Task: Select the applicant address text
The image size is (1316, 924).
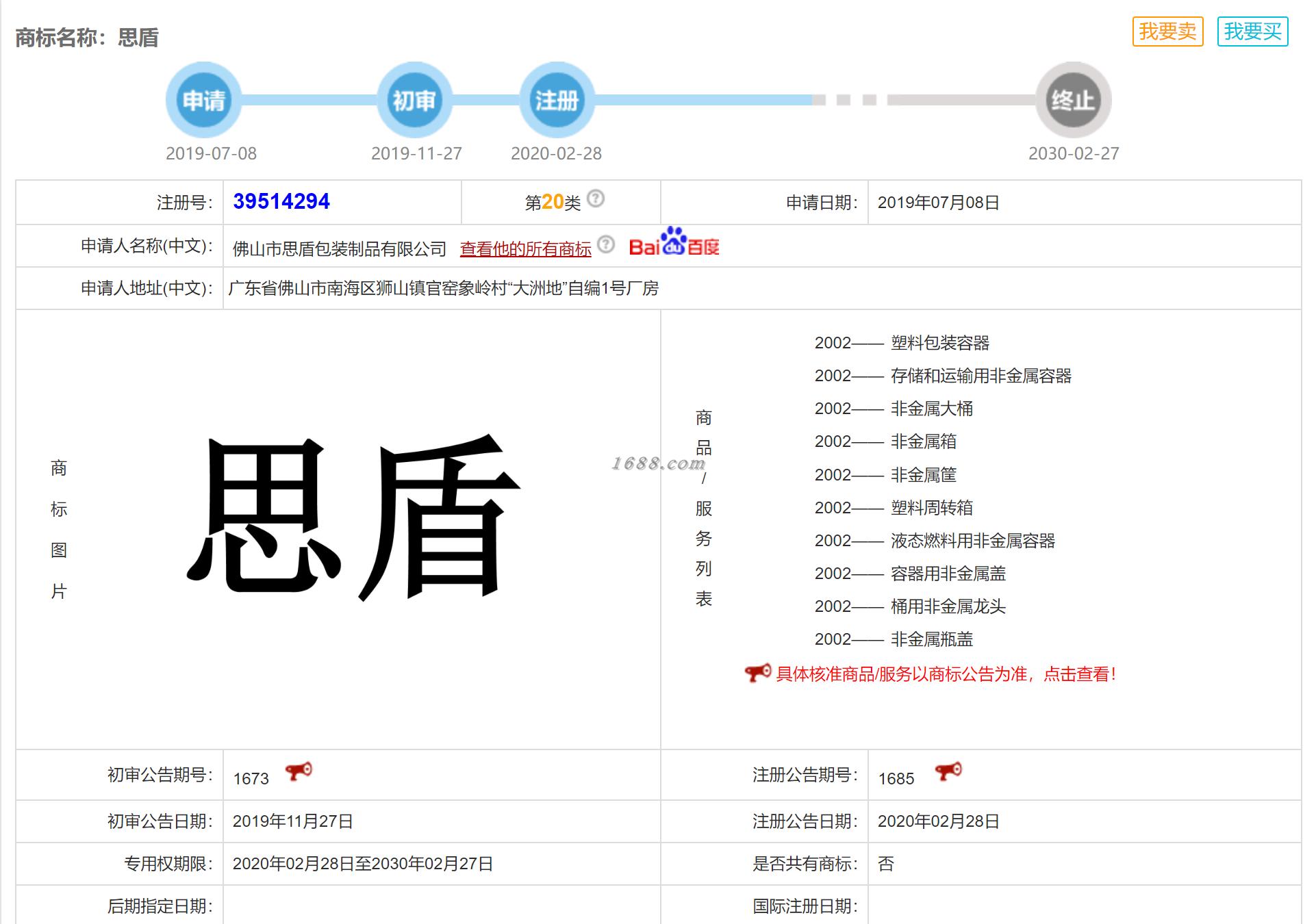Action: tap(444, 288)
